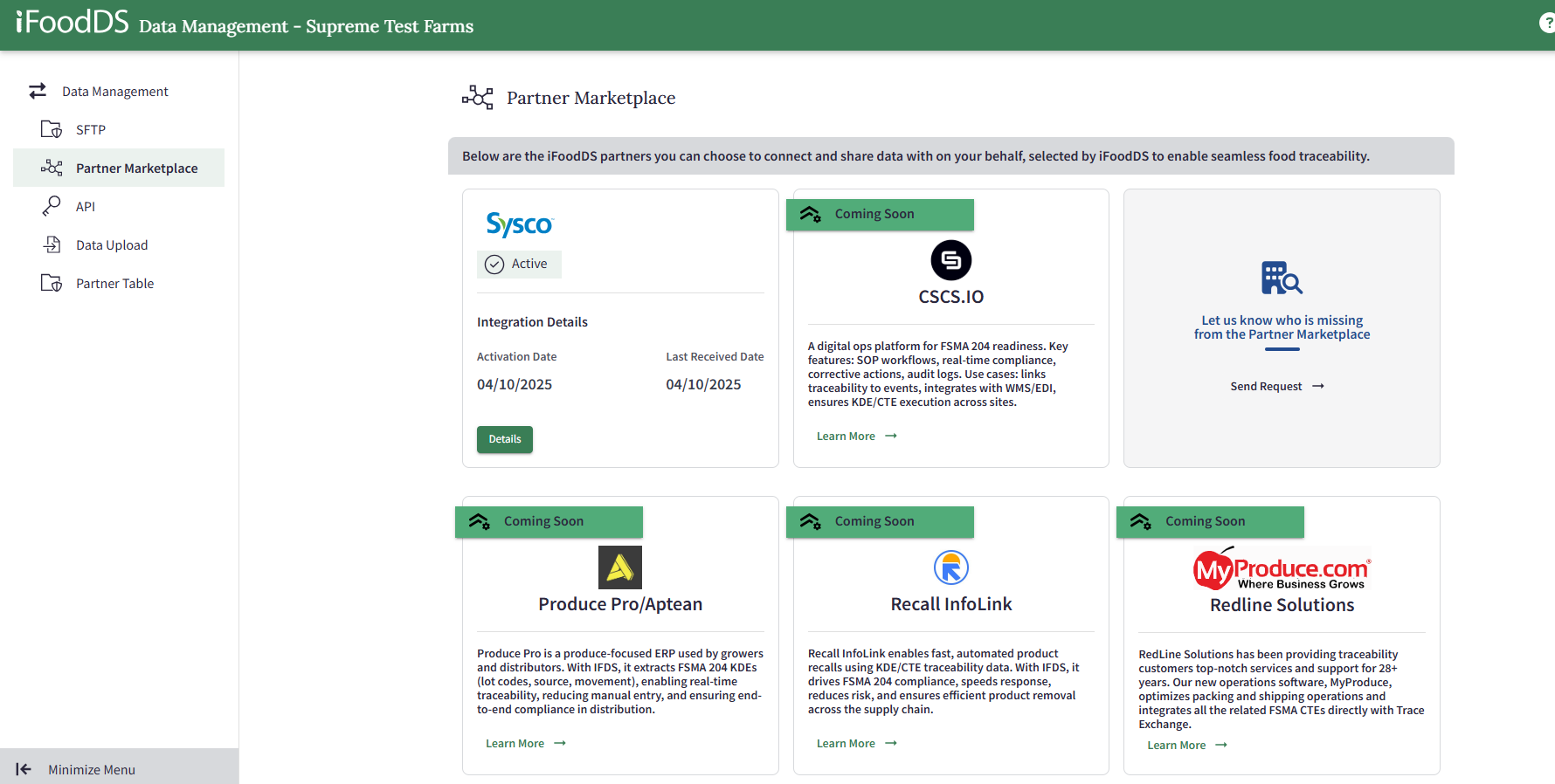This screenshot has width=1555, height=784.
Task: Click the Coming Soon badge icon on Redline Solutions card
Action: click(1141, 521)
